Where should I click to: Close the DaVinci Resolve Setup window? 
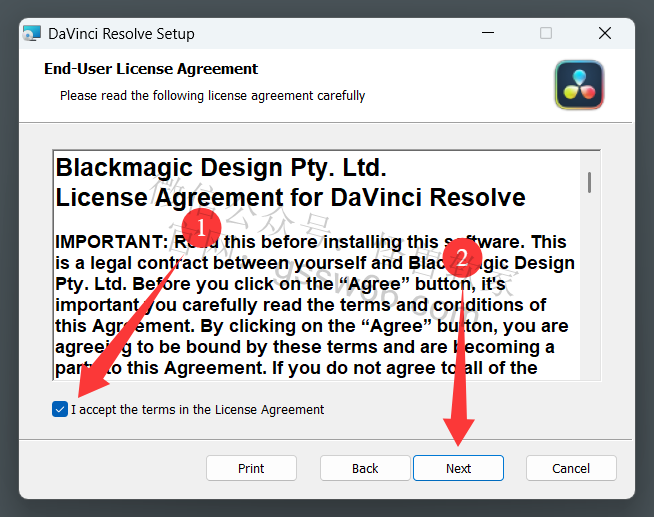[x=605, y=33]
